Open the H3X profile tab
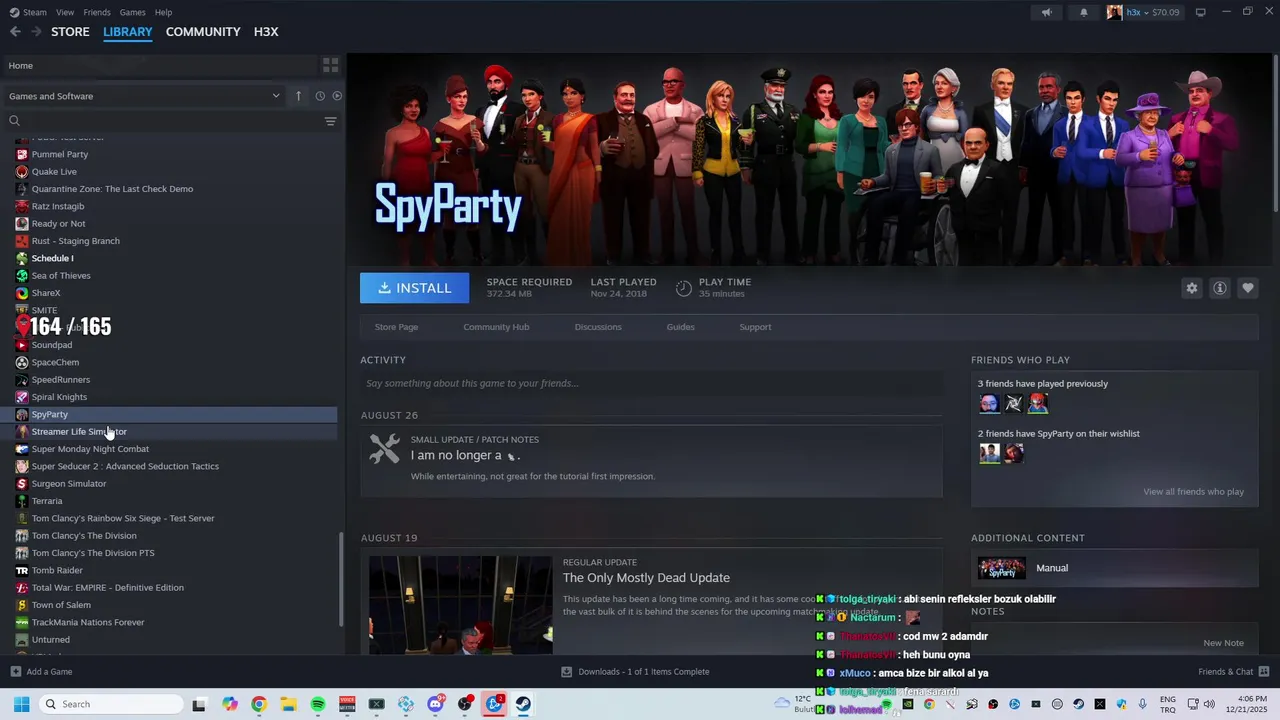Screen dimensions: 1280x720 (266, 32)
